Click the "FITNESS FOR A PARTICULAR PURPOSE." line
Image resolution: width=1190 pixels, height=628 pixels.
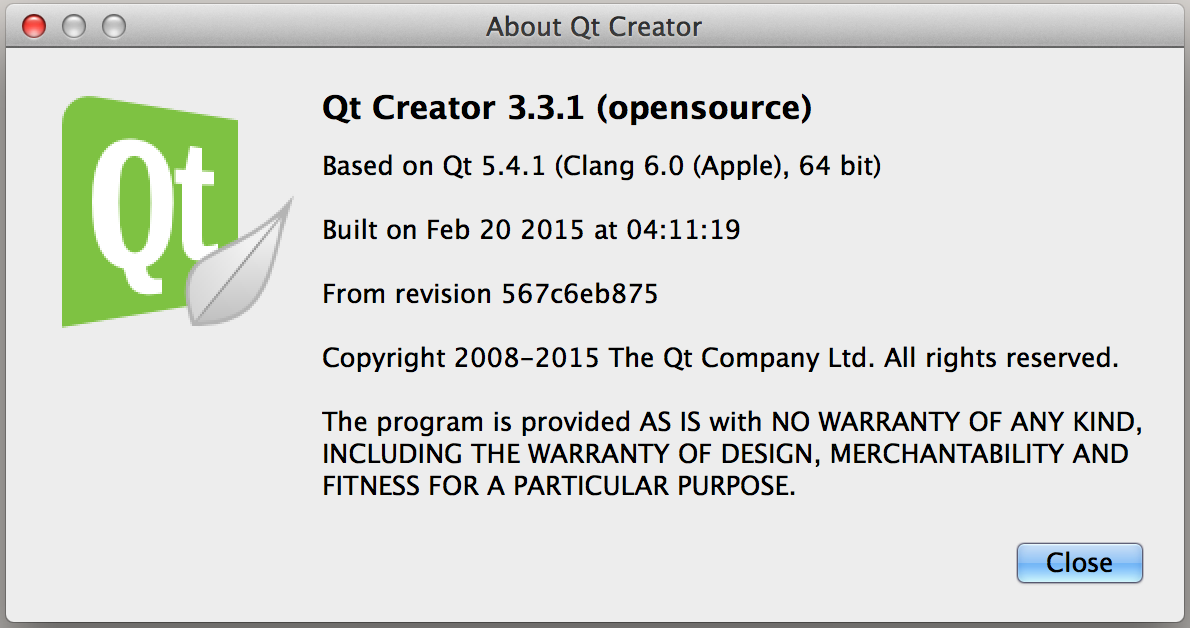click(x=559, y=487)
